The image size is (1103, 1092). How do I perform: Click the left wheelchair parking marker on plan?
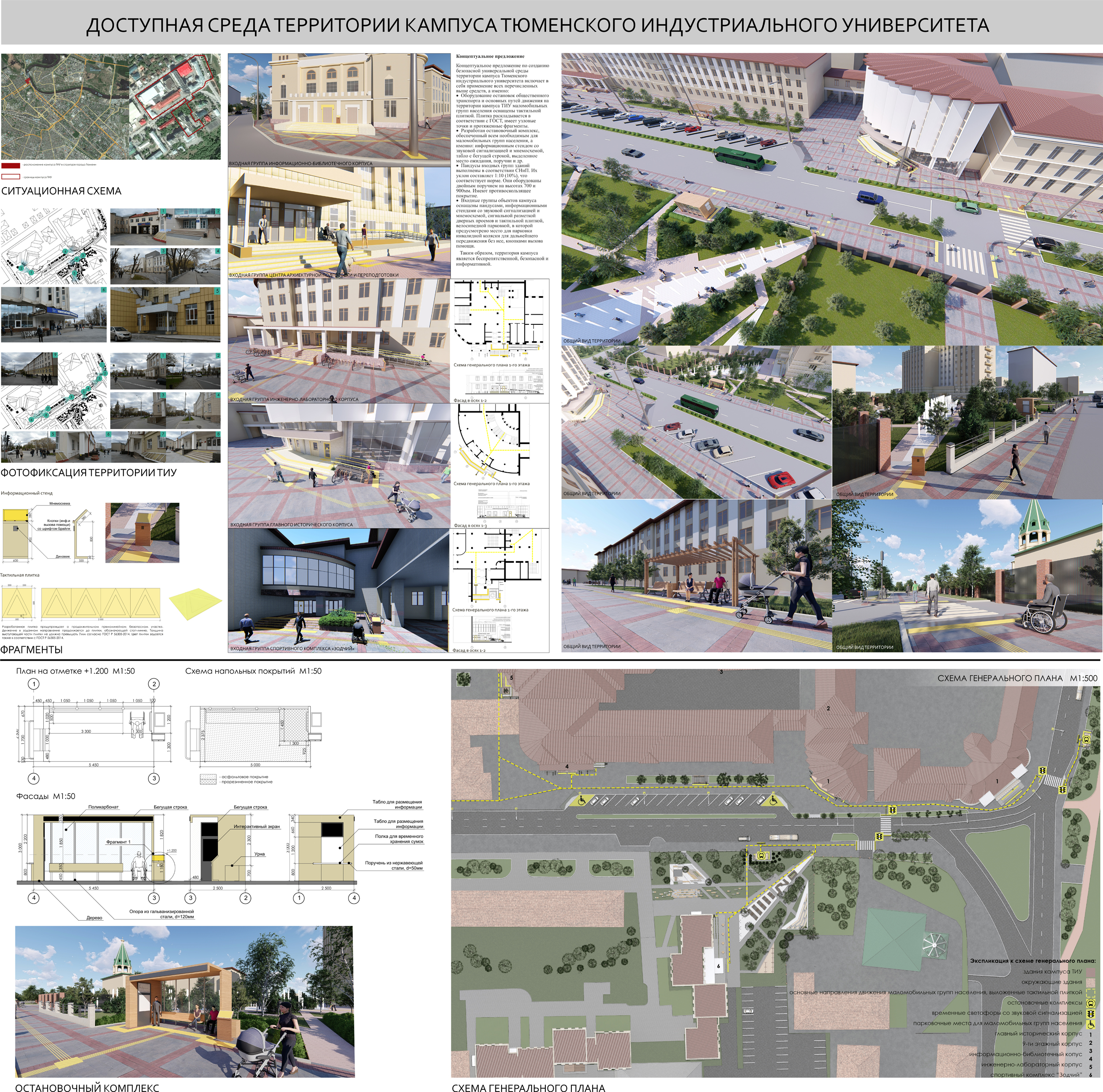[582, 801]
